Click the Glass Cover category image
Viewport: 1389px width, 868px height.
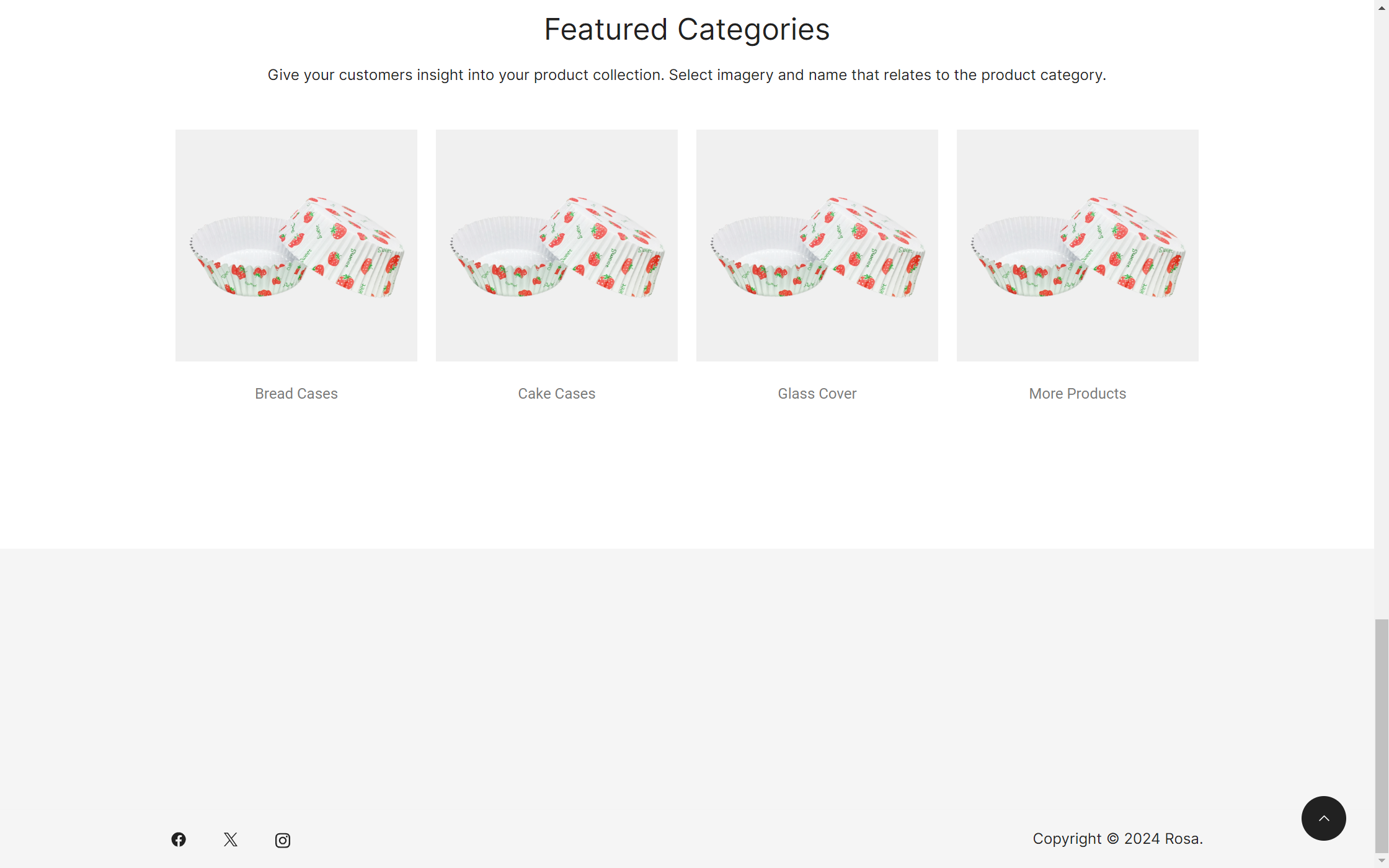[817, 246]
